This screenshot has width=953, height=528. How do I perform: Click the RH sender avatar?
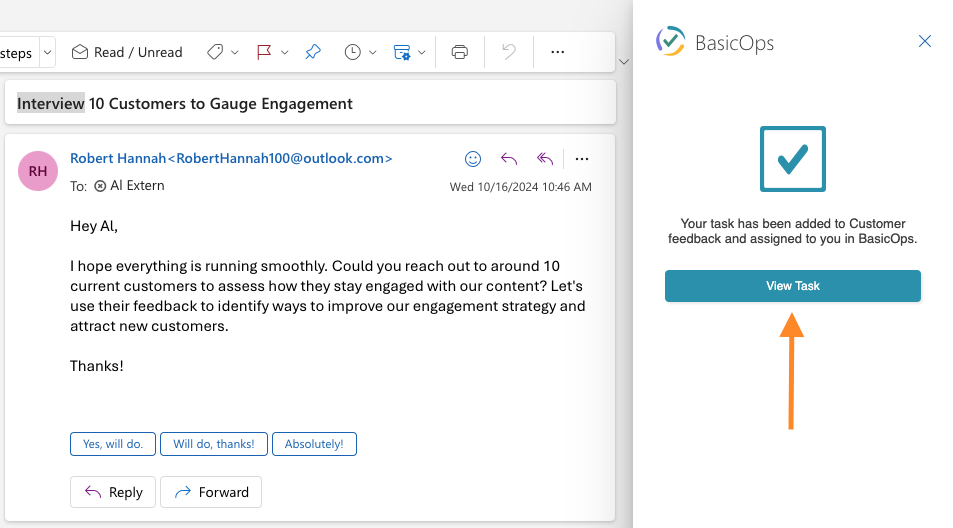(x=38, y=171)
